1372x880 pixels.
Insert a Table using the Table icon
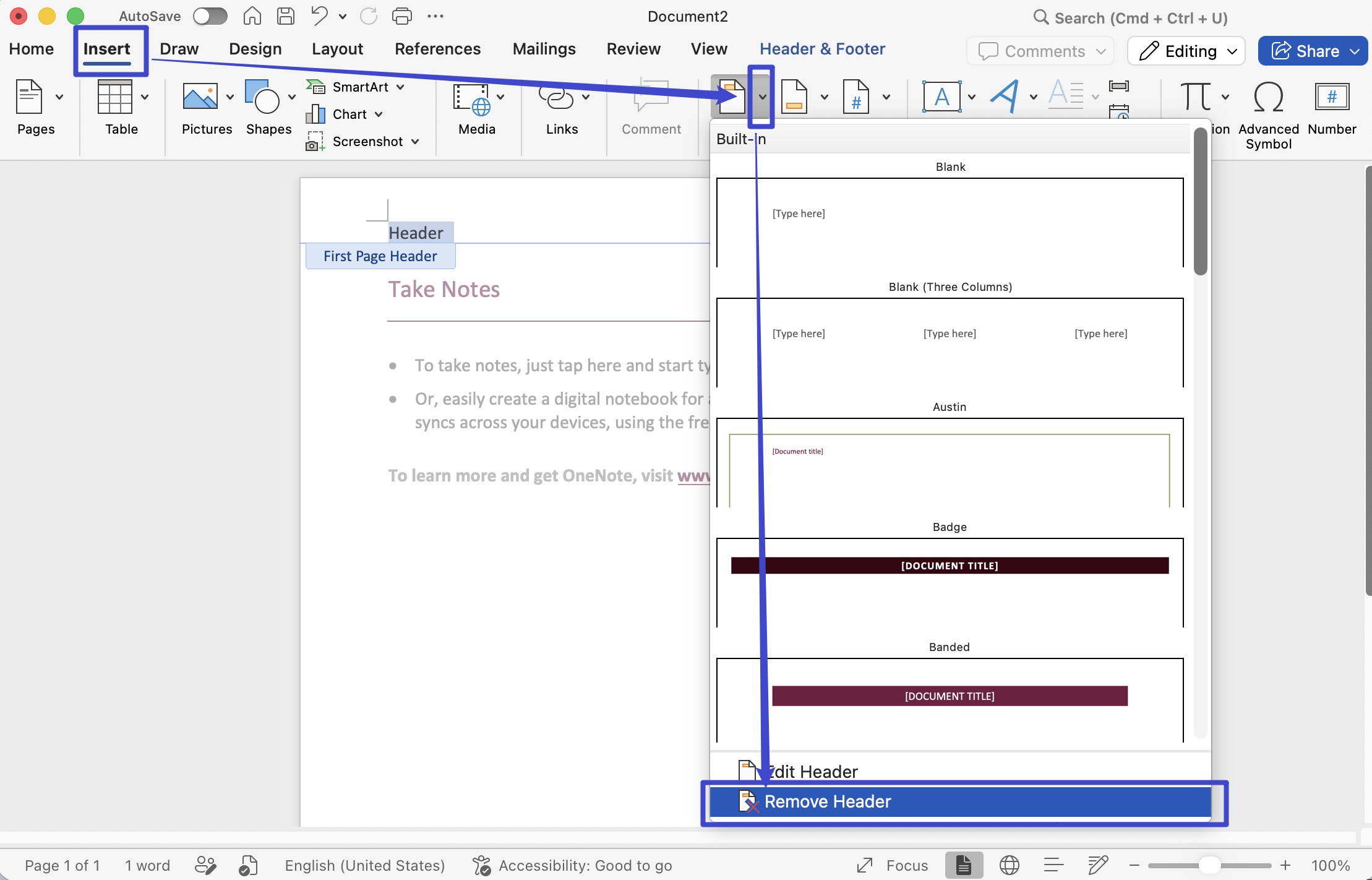115,97
